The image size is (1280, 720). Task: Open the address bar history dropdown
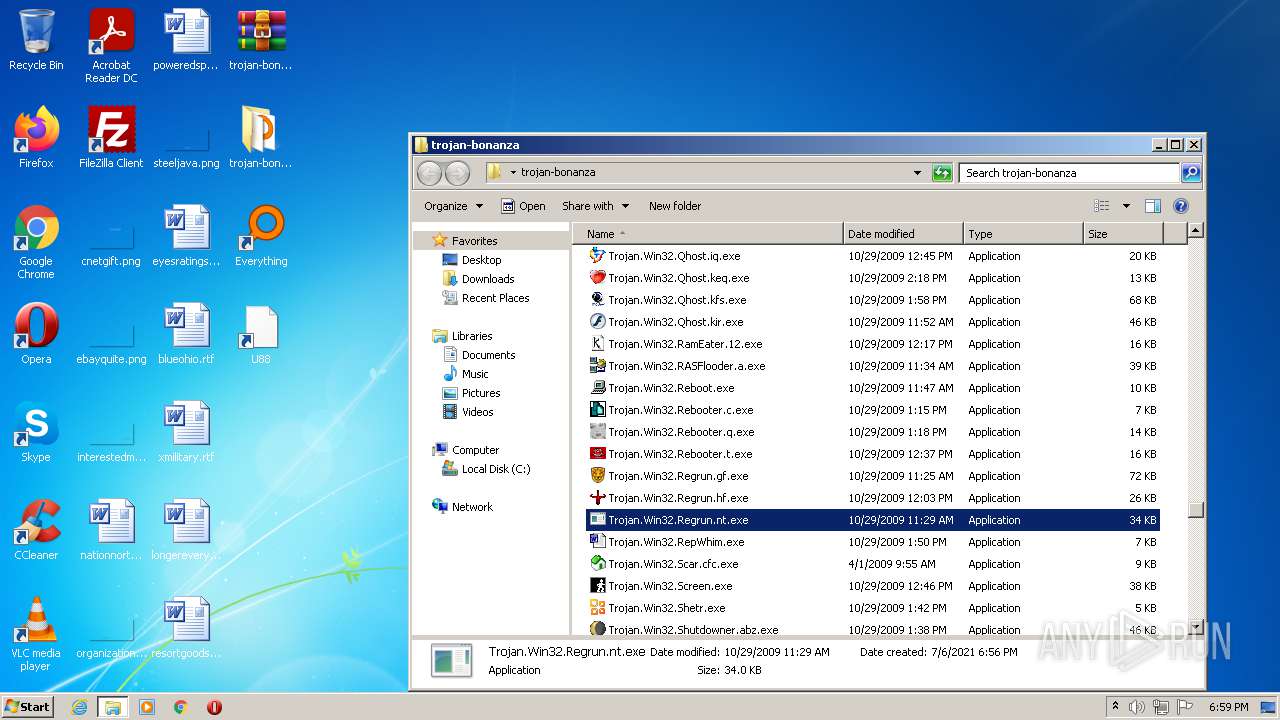click(917, 173)
